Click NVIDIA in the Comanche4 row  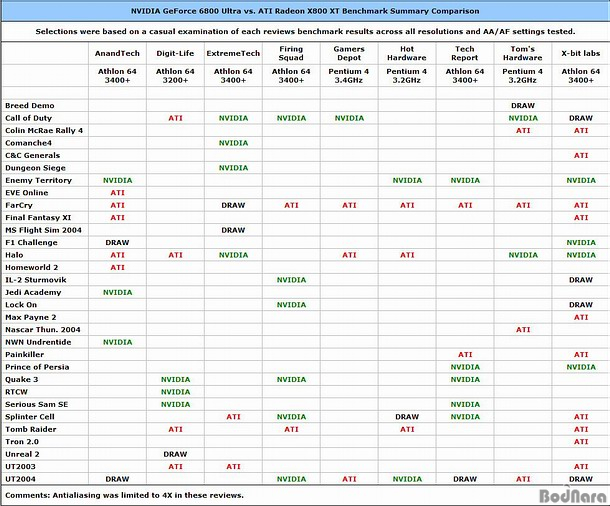point(233,143)
